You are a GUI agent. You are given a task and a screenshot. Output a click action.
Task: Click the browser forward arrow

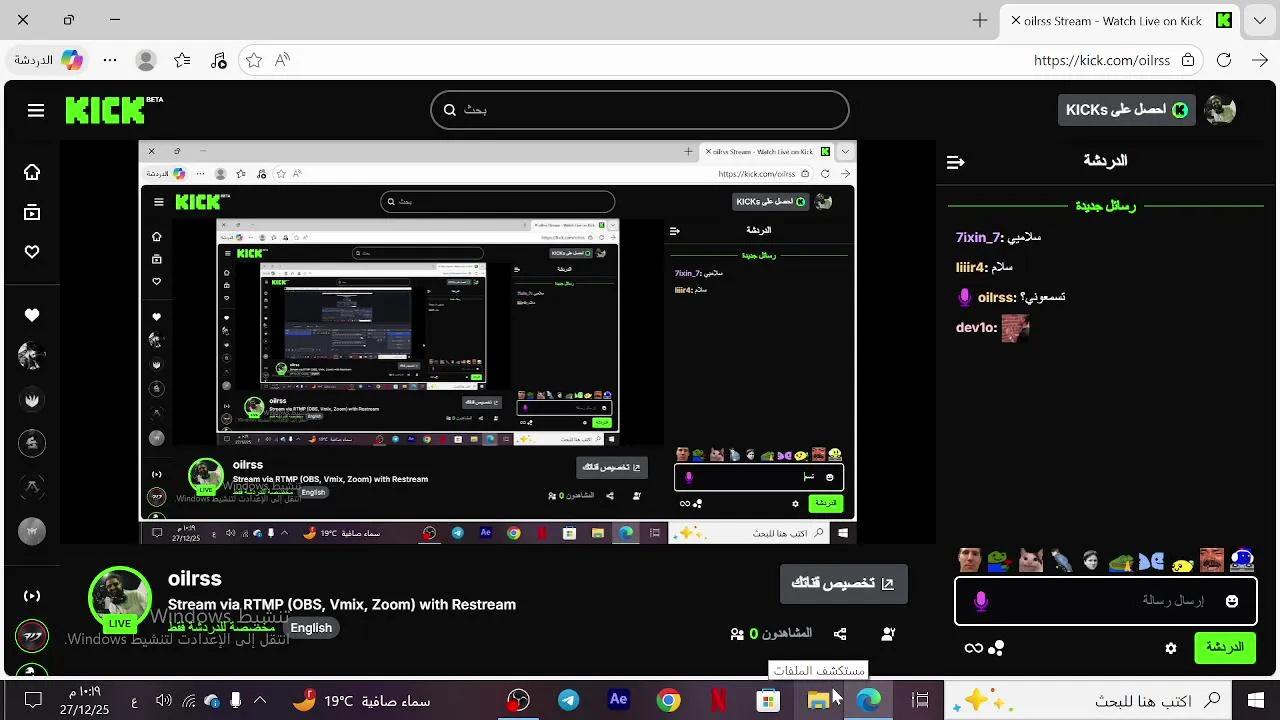point(1260,60)
